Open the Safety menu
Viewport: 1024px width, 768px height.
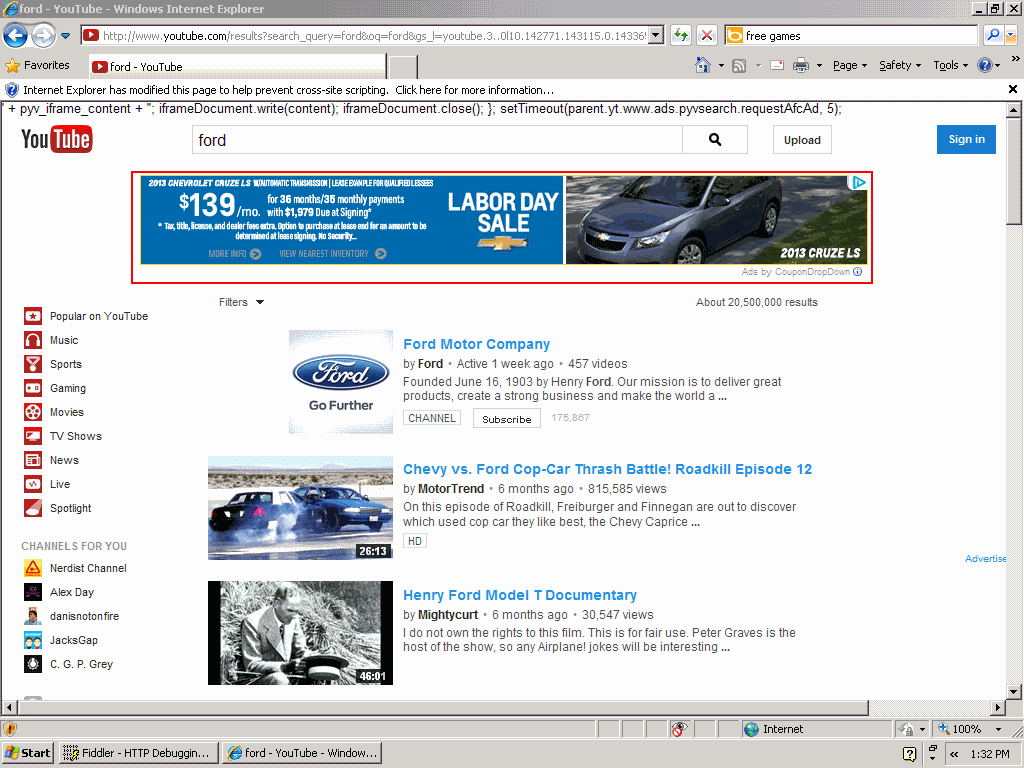[x=900, y=65]
